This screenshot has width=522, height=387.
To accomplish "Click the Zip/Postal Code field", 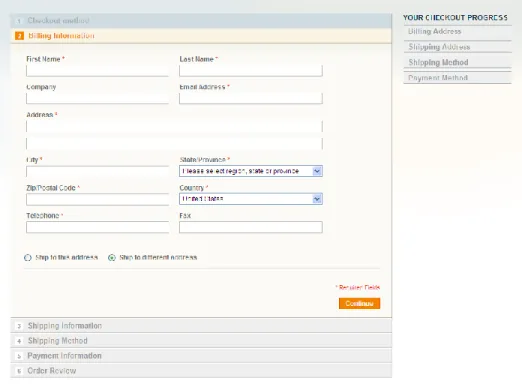I will click(x=97, y=199).
